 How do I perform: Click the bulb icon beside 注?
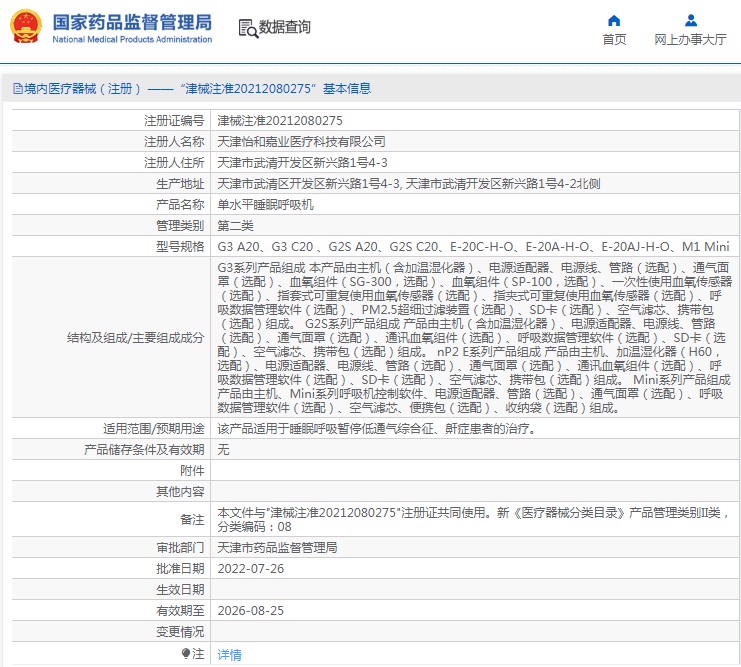click(x=186, y=654)
